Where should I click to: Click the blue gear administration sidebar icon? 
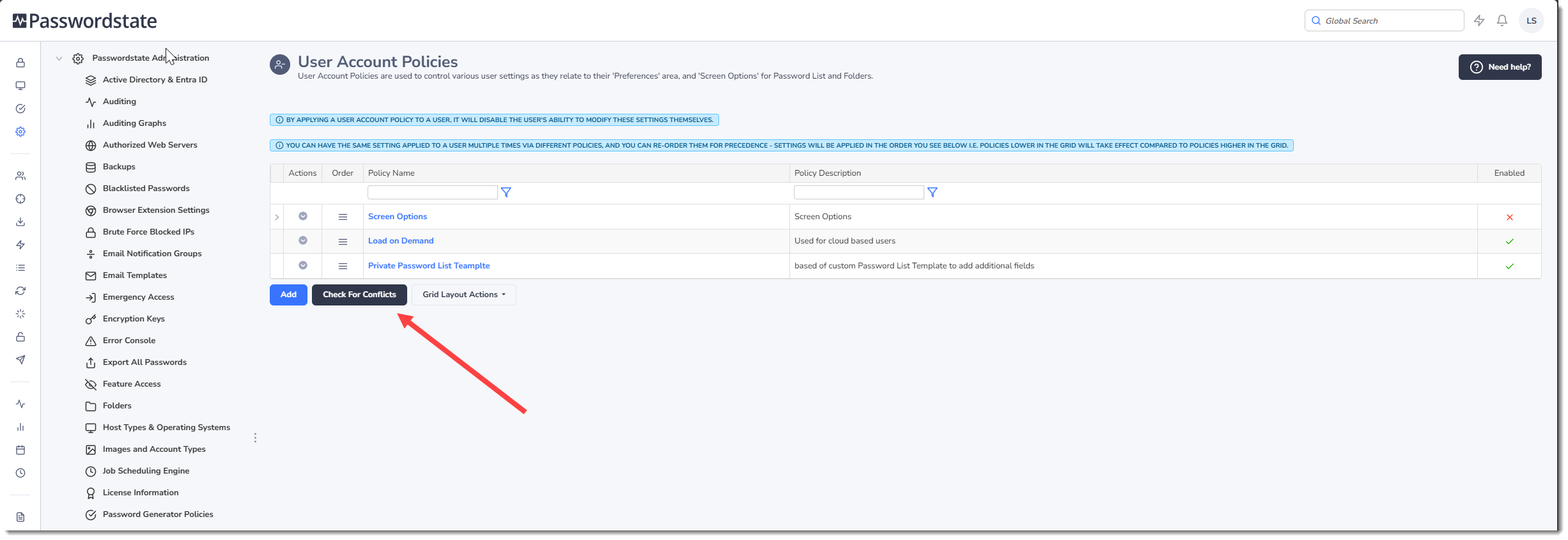pos(20,132)
